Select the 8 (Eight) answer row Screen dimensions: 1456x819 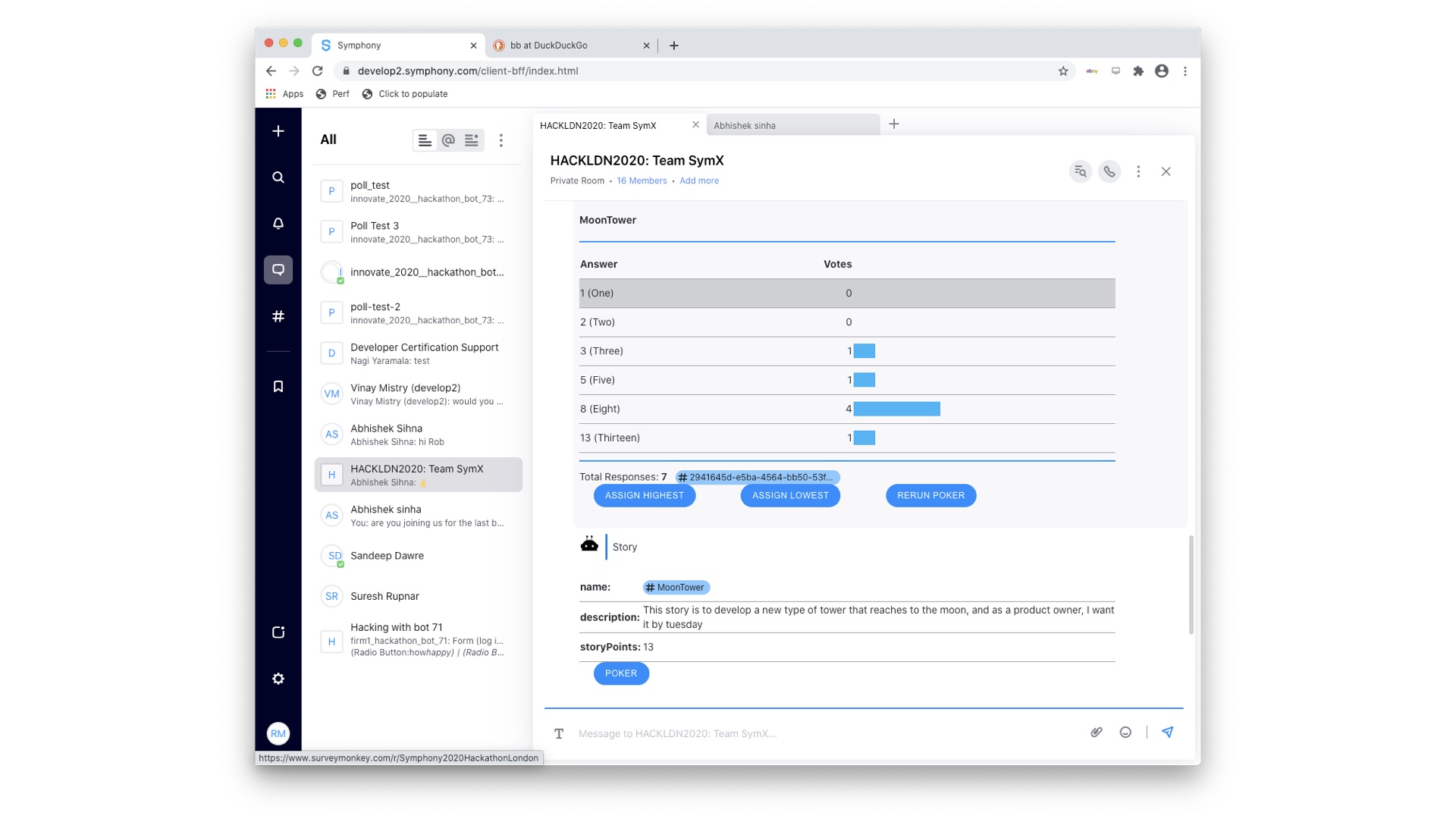tap(847, 409)
